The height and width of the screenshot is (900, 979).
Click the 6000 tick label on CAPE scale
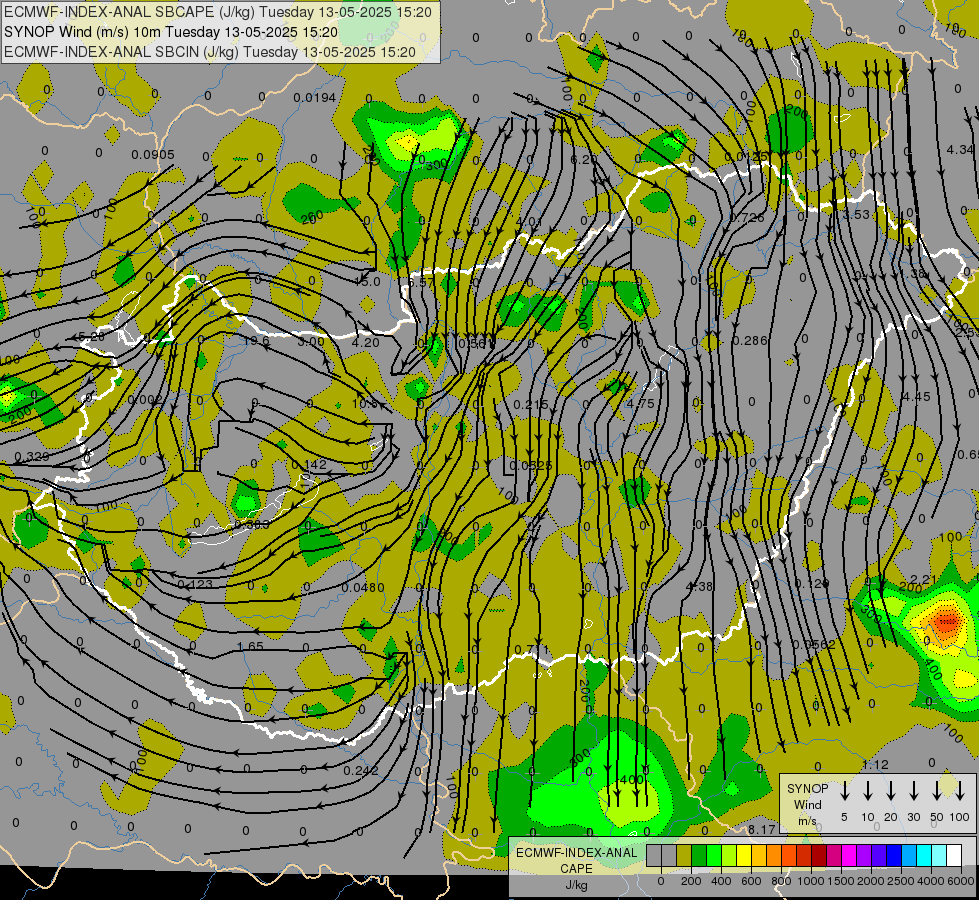(960, 881)
